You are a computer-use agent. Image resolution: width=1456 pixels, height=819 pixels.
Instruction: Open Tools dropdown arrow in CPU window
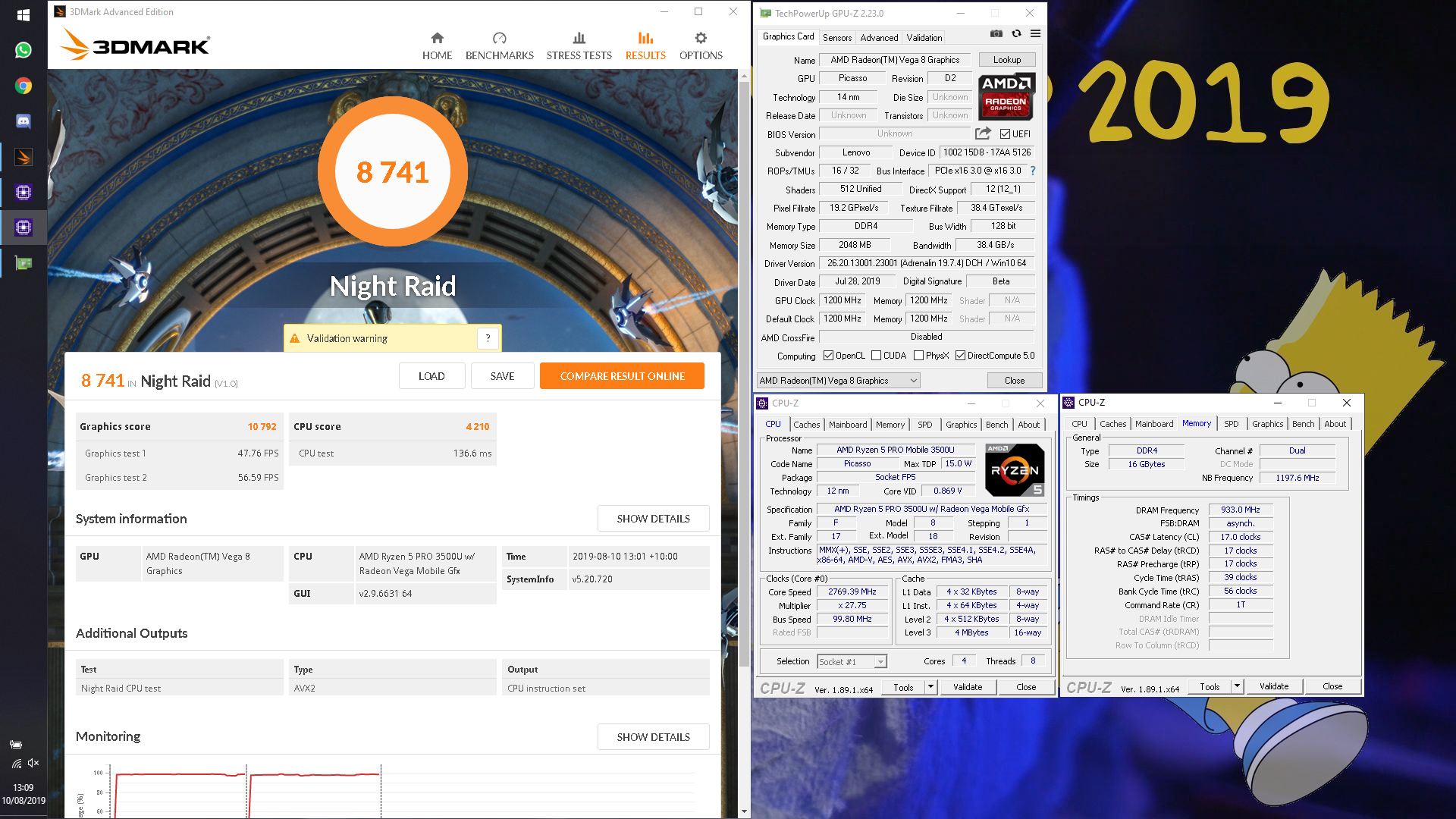pyautogui.click(x=930, y=687)
